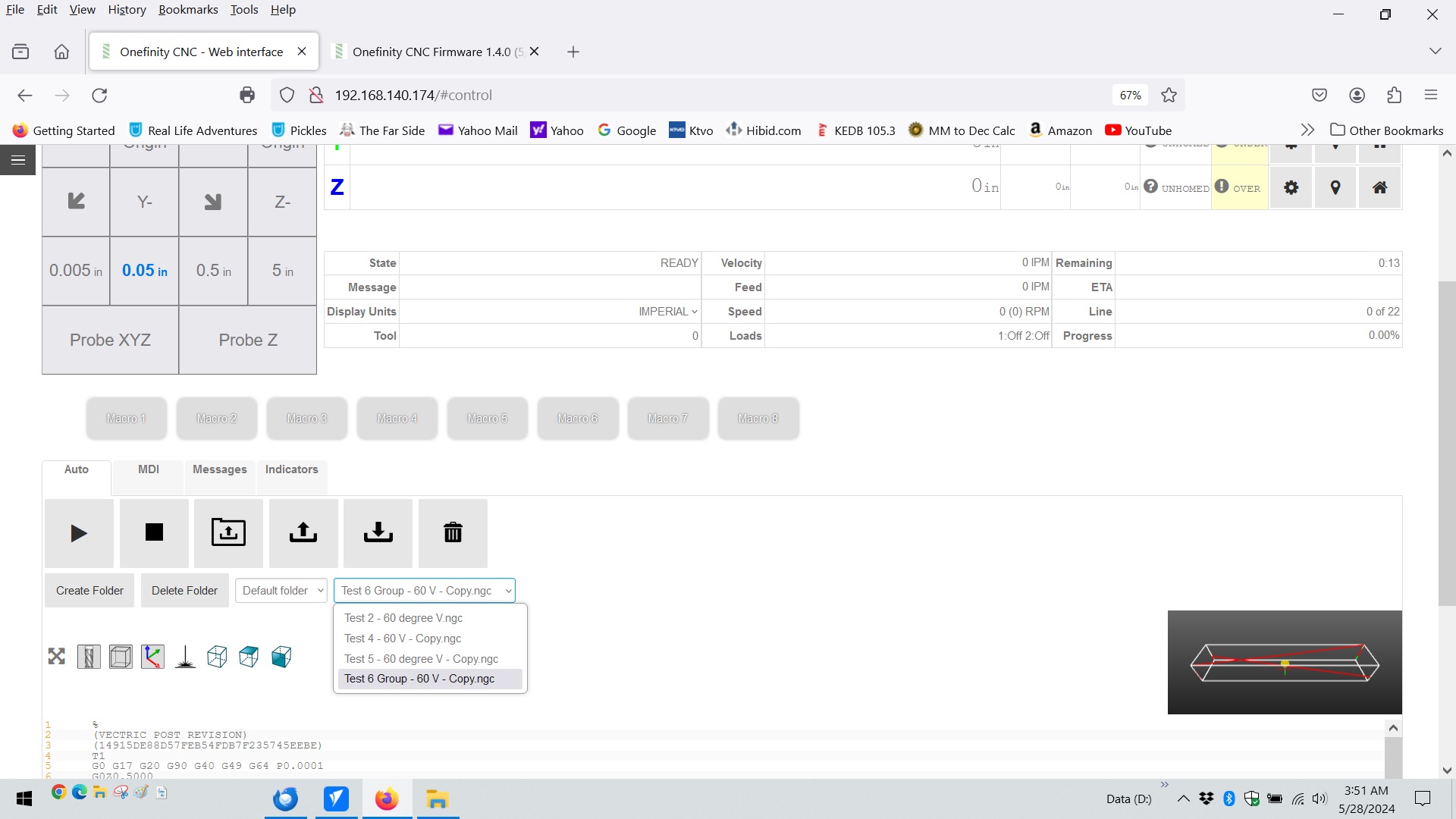Click the Create Folder button
The height and width of the screenshot is (819, 1456).
pyautogui.click(x=89, y=591)
